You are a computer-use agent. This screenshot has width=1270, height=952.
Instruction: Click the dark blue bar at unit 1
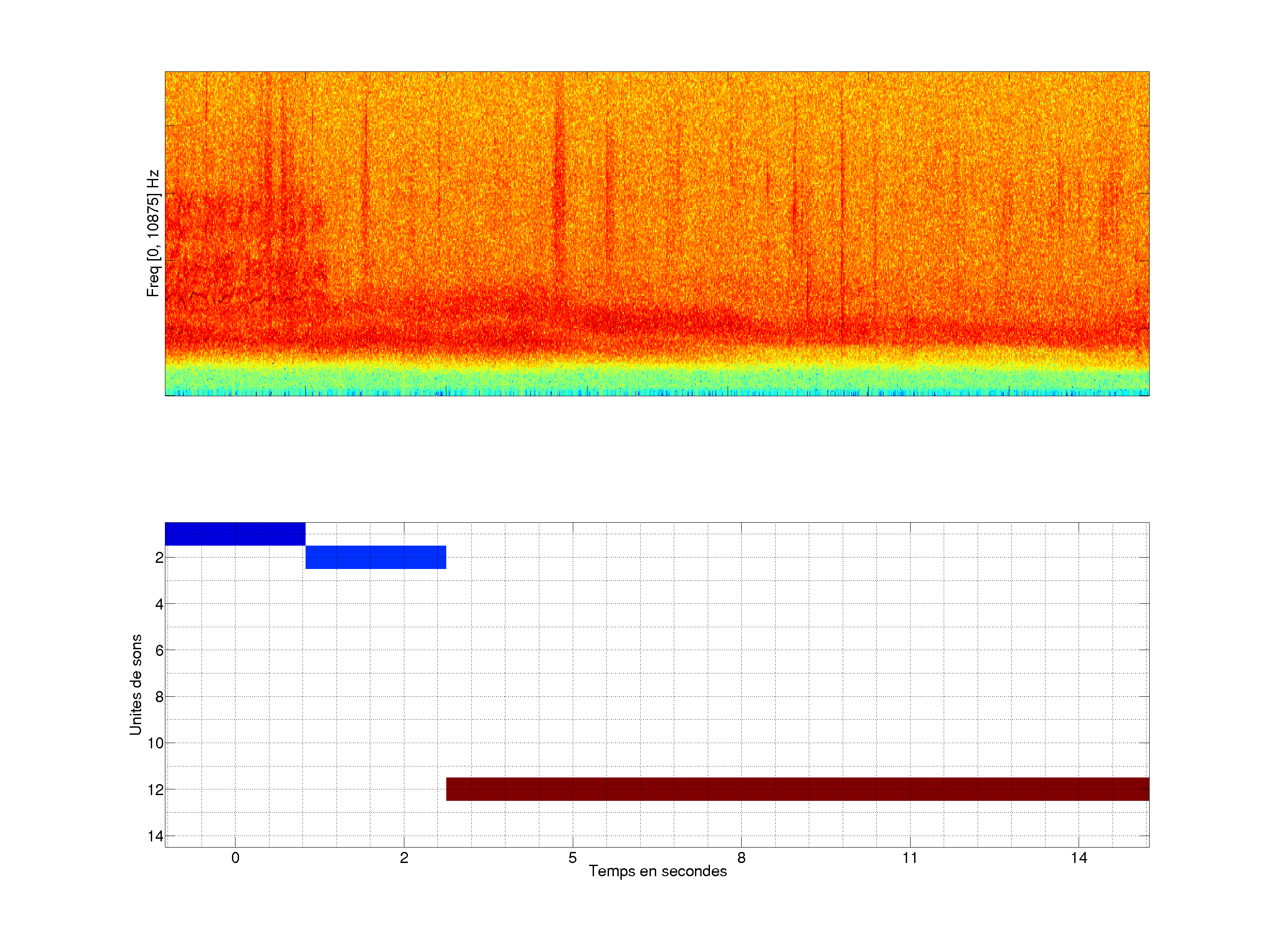pyautogui.click(x=235, y=534)
